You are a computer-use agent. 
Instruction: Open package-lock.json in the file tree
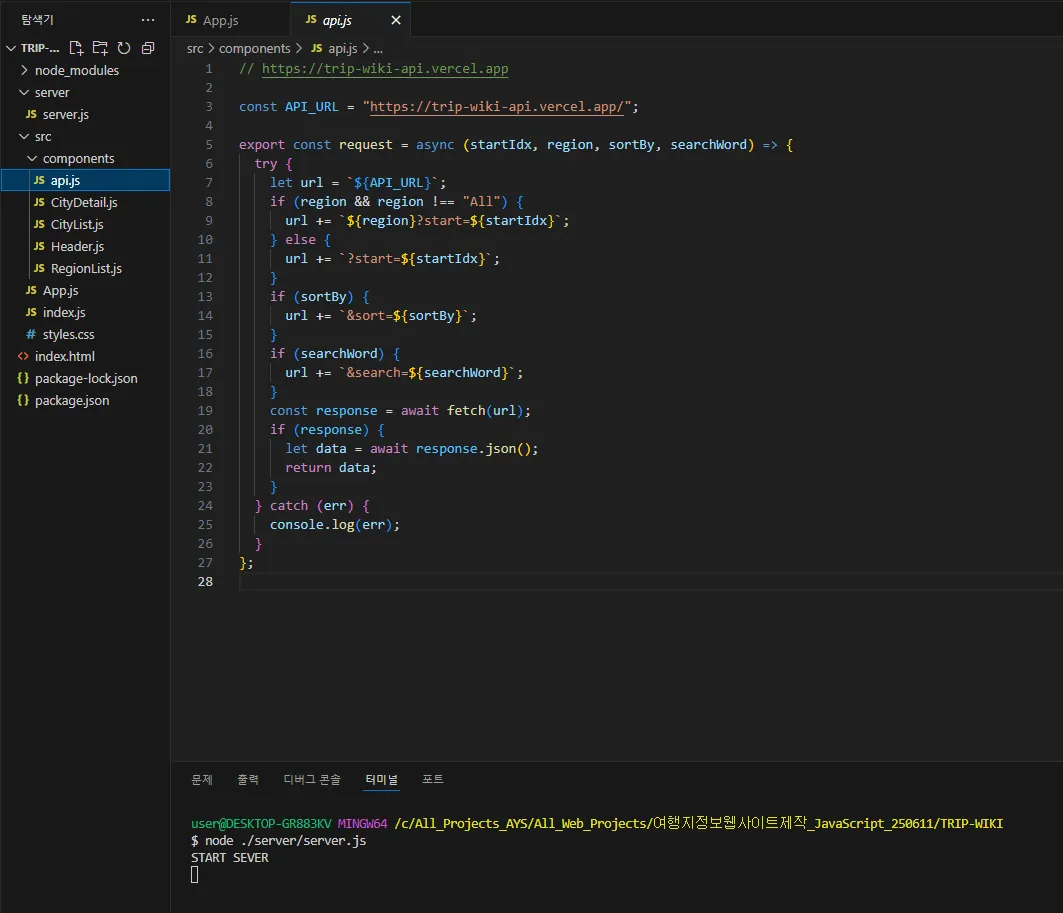[86, 379]
